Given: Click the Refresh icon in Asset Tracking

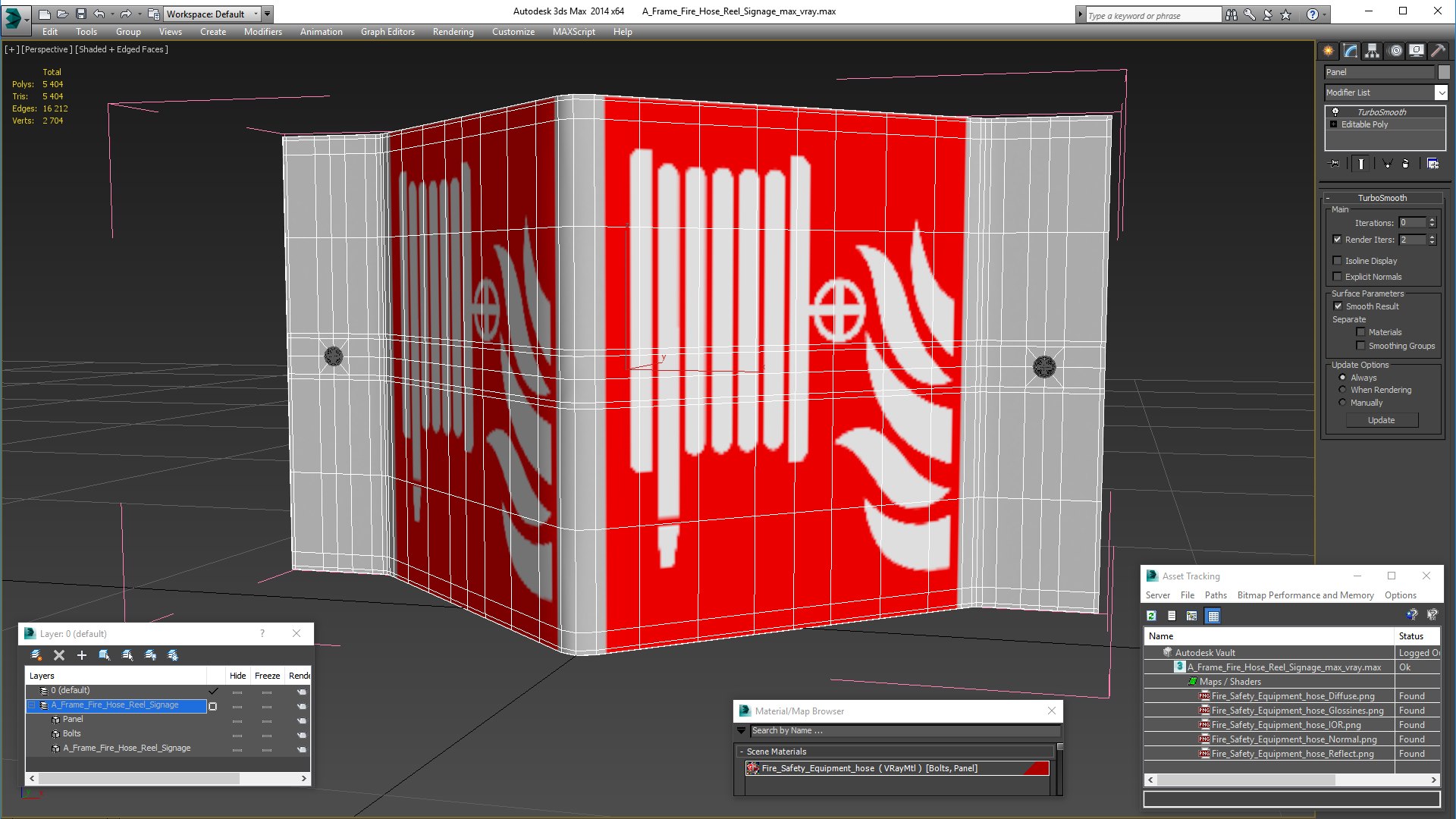Looking at the screenshot, I should click(1152, 616).
